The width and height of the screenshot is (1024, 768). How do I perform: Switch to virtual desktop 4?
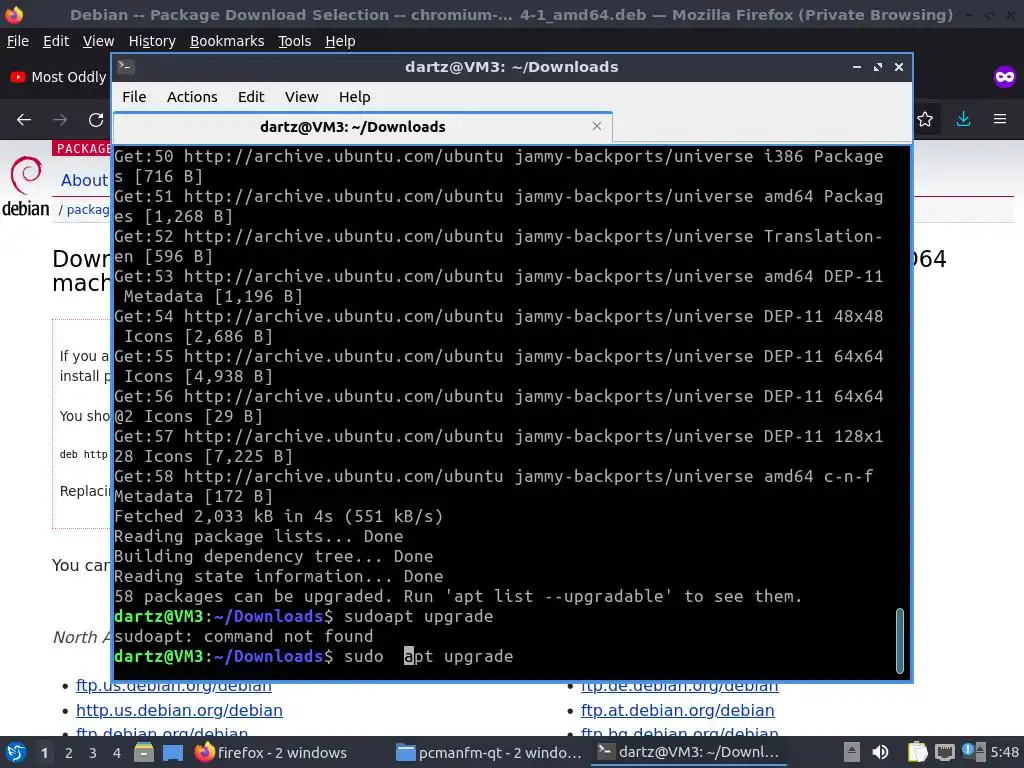tap(117, 753)
